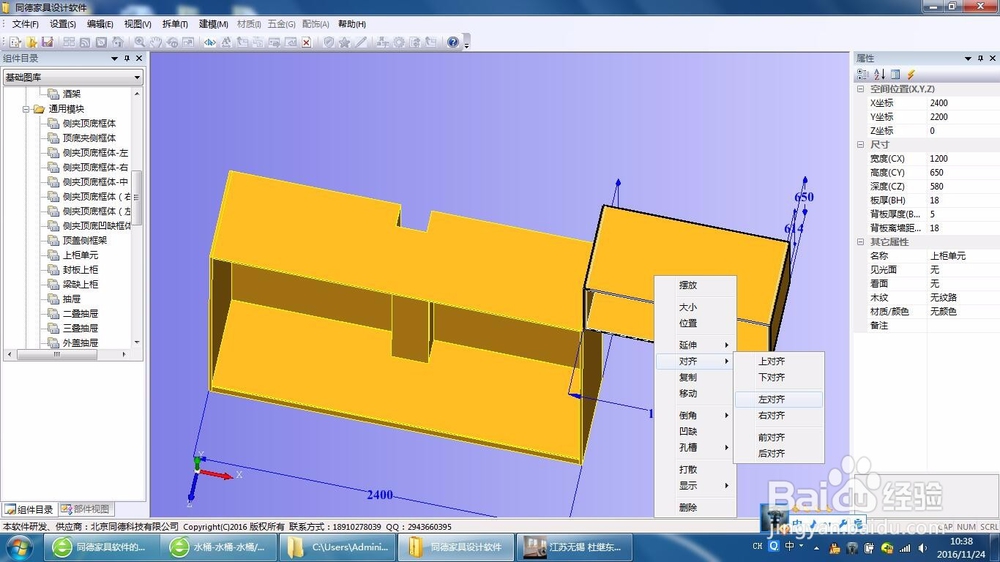Click the 板厚(BH) value field 18
The height and width of the screenshot is (562, 1000).
[x=962, y=200]
